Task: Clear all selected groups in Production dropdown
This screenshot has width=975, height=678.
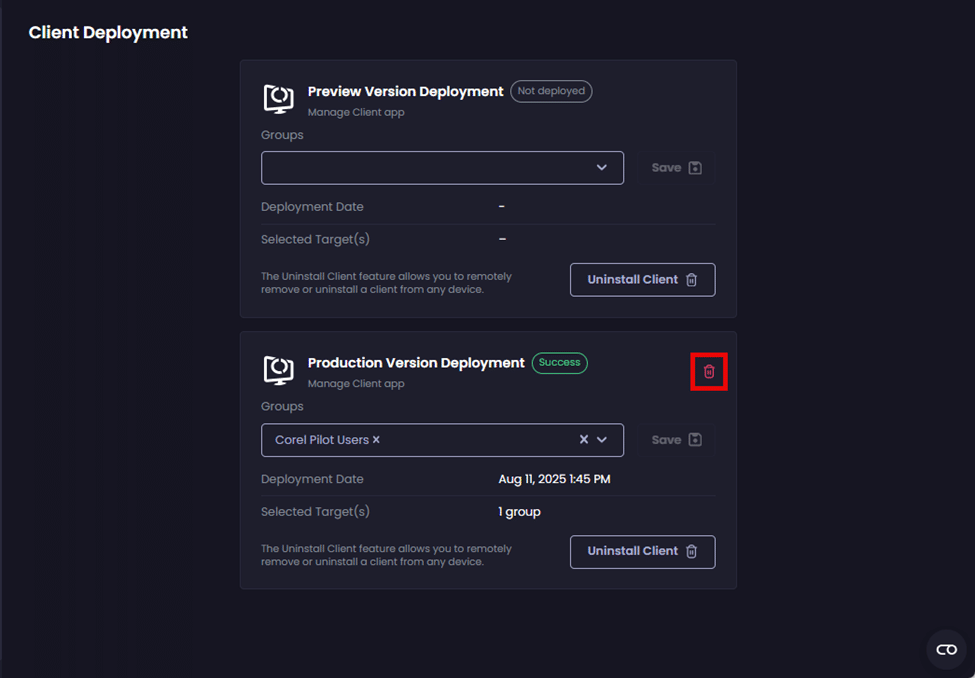Action: 584,440
